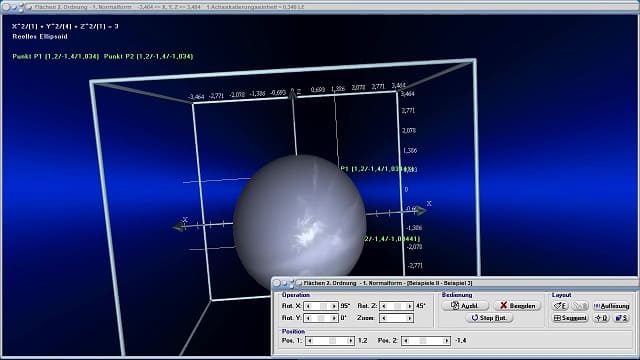This screenshot has height=360, width=640.
Task: Click the D layout icon button
Action: pyautogui.click(x=601, y=318)
